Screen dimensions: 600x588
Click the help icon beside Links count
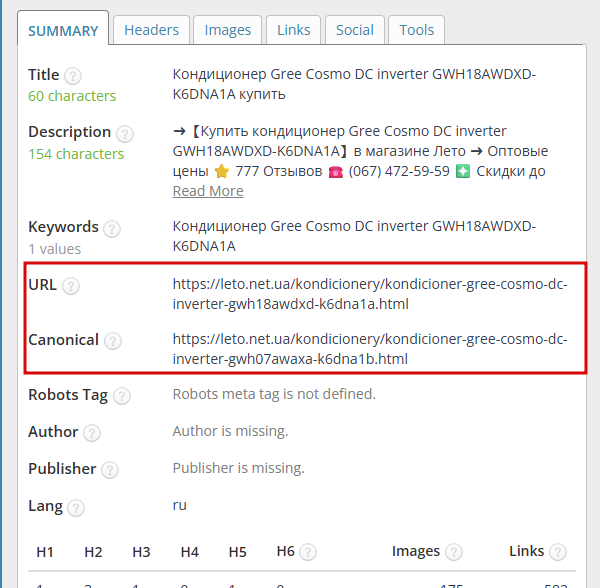pos(558,552)
